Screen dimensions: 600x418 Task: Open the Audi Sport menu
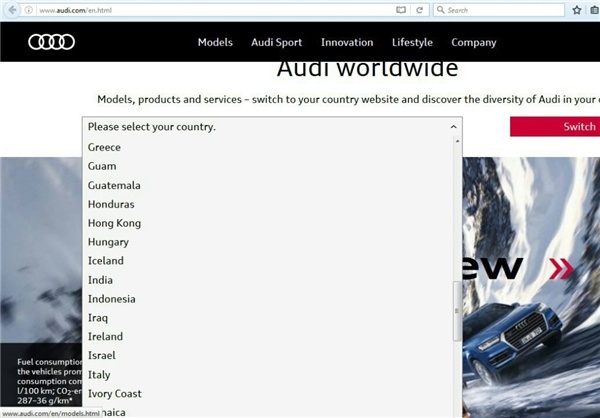tap(277, 42)
